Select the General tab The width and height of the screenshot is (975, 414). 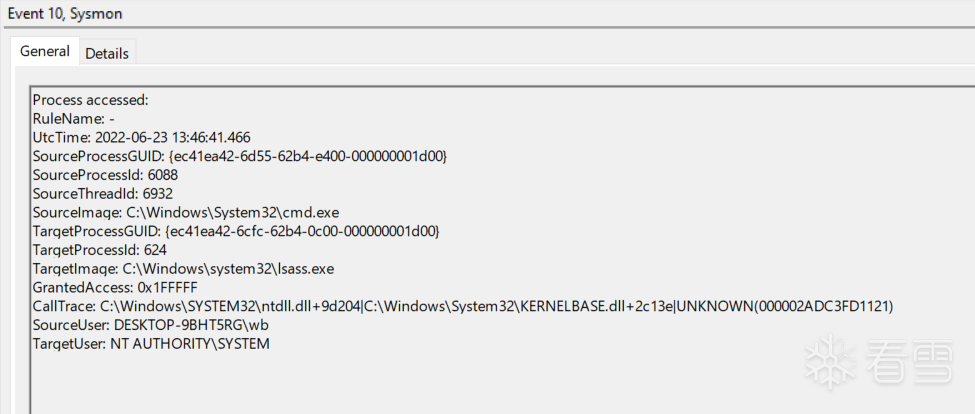coord(45,51)
